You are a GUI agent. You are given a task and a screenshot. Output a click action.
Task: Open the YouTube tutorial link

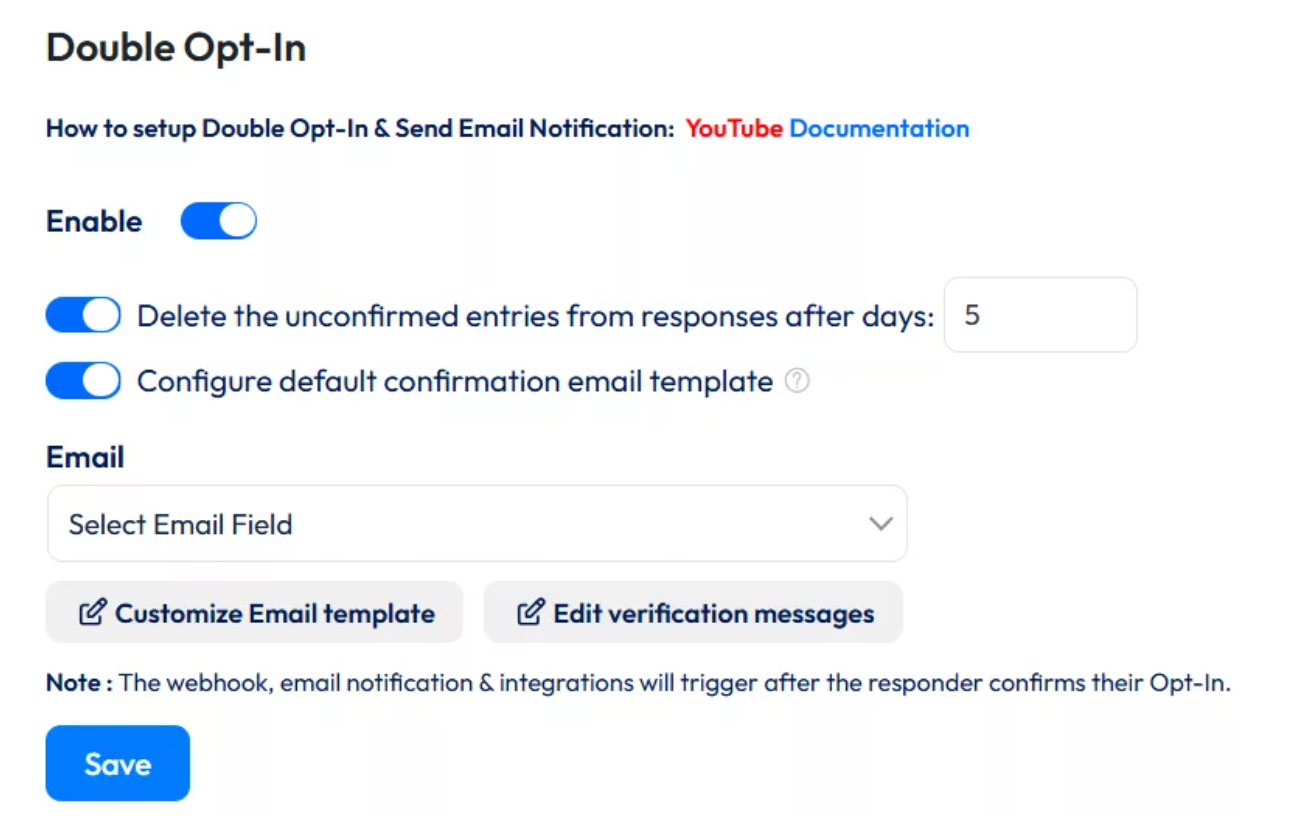733,129
